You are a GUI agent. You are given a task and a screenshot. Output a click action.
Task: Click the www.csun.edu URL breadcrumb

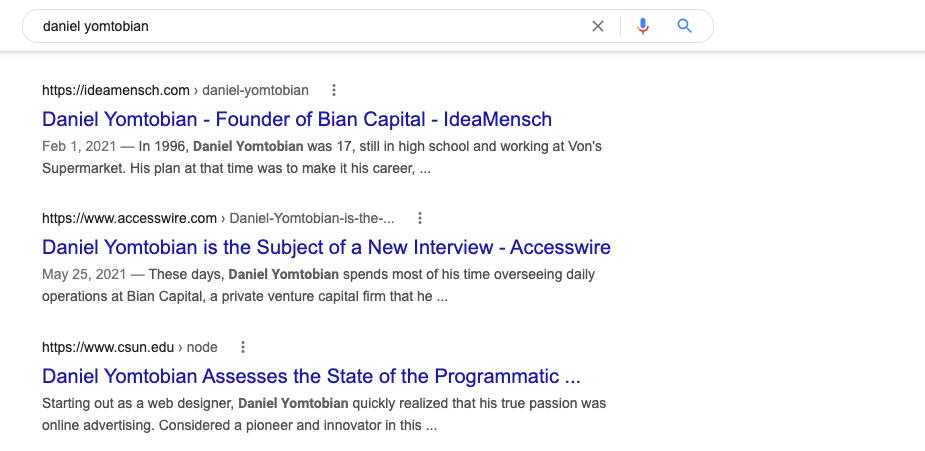tap(108, 347)
